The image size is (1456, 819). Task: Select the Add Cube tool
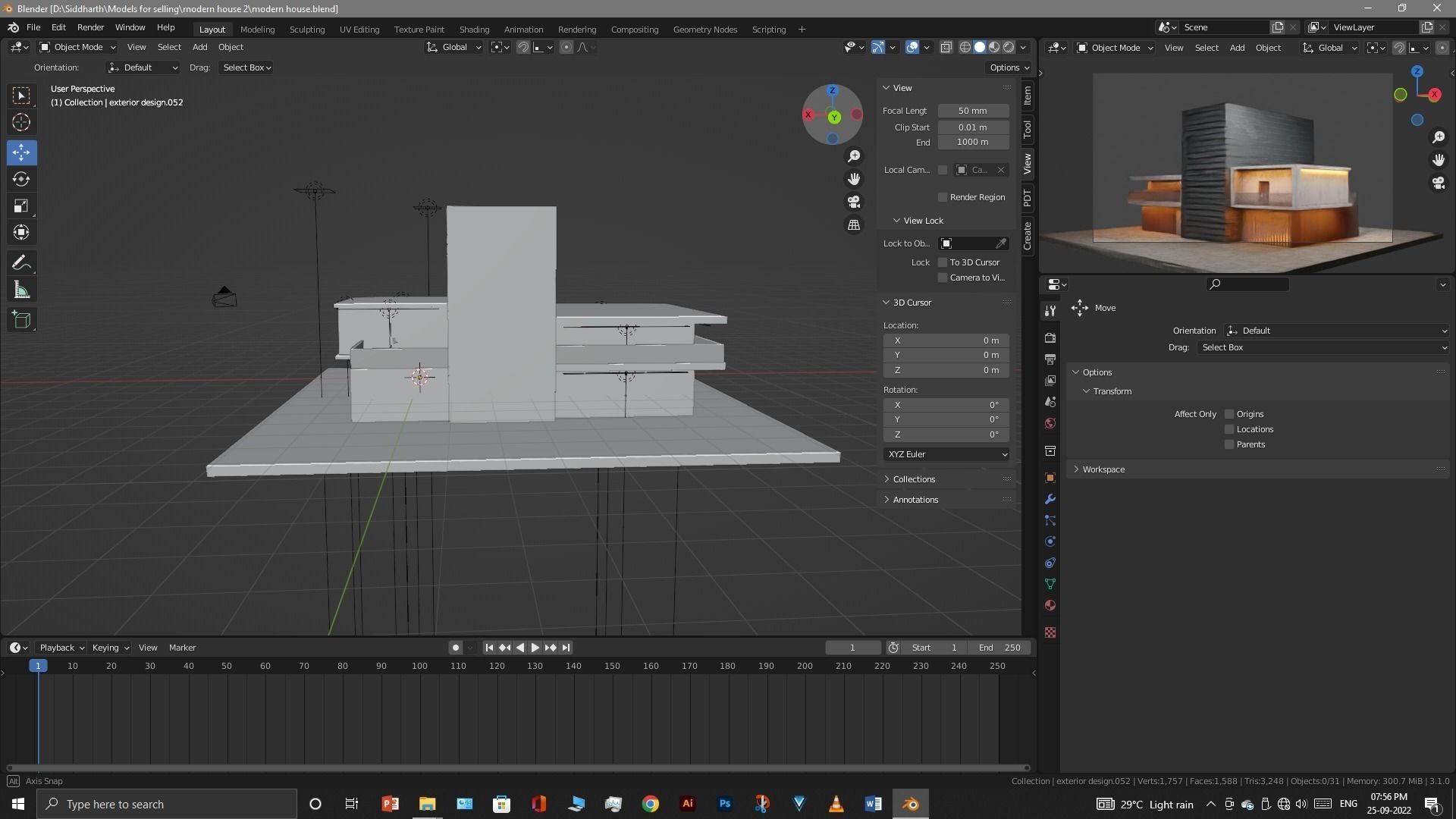[x=21, y=320]
